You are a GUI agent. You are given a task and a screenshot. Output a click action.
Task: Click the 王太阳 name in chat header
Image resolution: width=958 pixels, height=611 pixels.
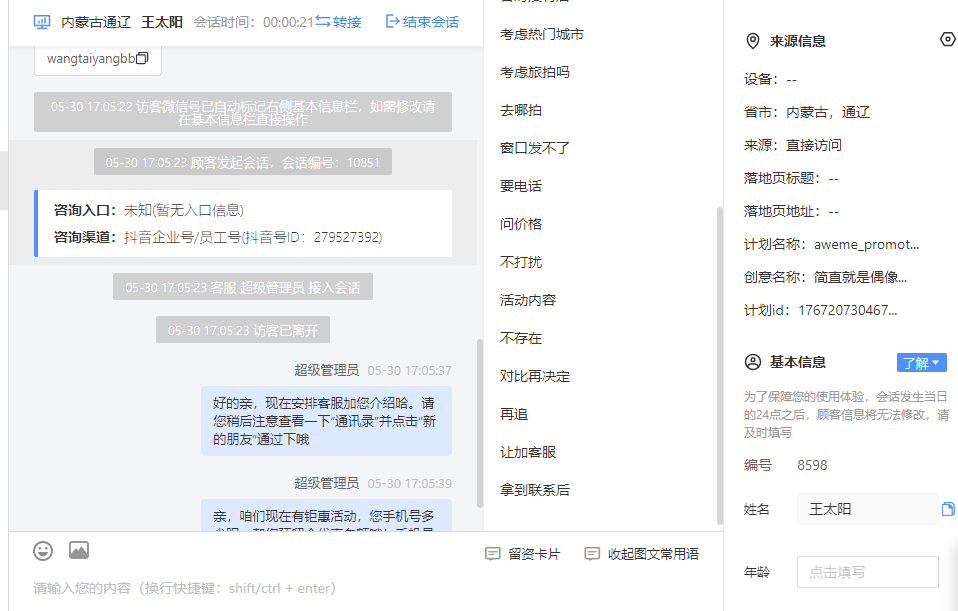coord(162,23)
